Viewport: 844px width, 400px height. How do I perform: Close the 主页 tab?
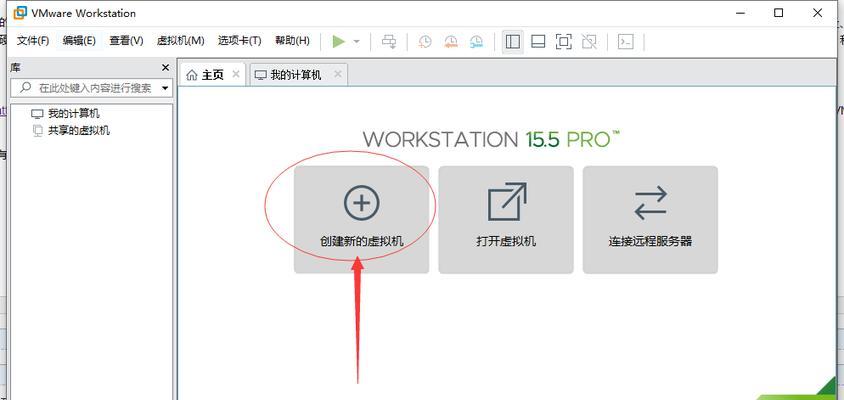(x=236, y=74)
